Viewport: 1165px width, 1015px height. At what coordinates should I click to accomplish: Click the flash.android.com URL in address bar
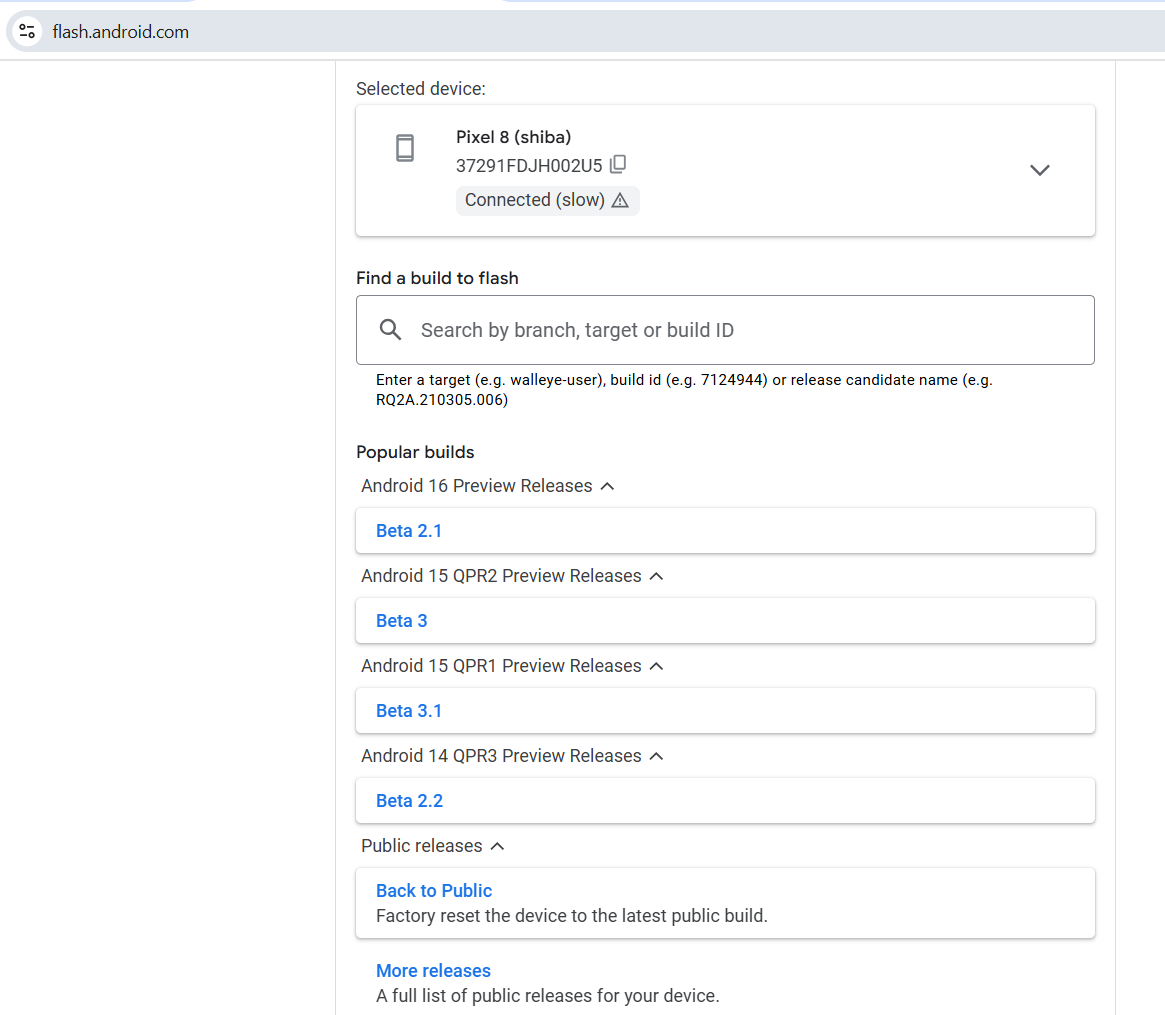(121, 32)
